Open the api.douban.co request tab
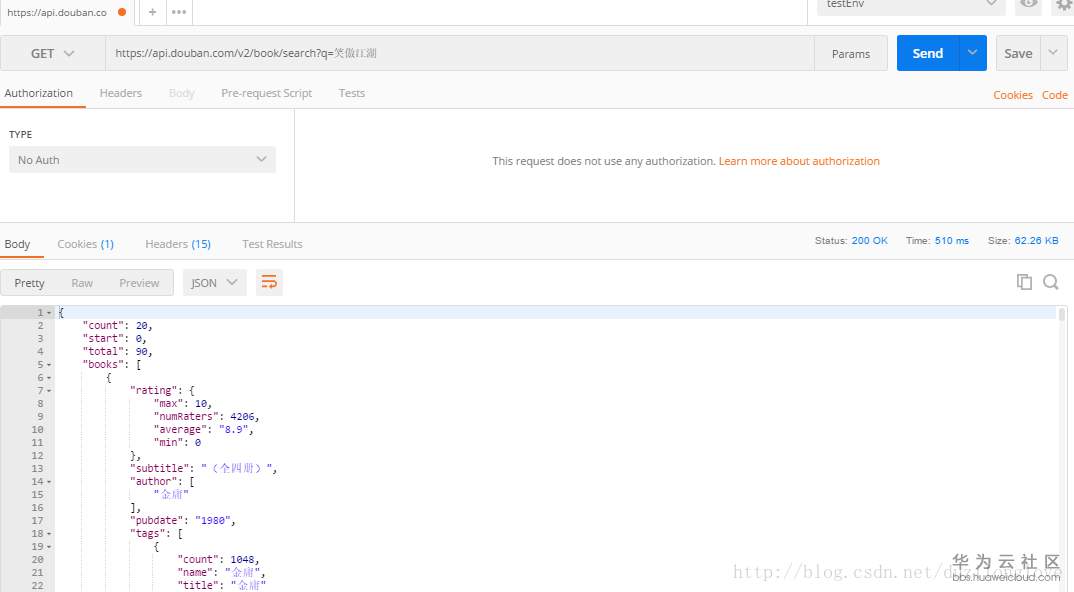This screenshot has width=1074, height=592. (66, 12)
